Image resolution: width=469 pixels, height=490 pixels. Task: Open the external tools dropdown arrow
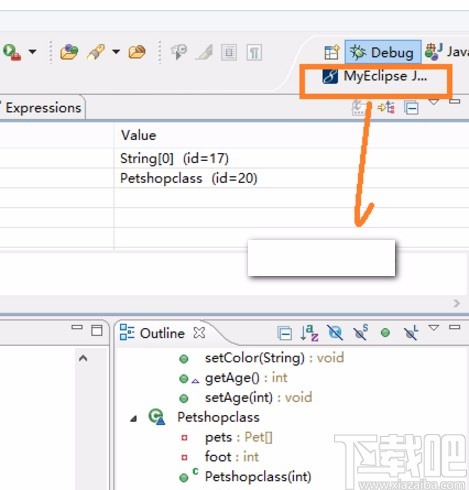point(32,52)
